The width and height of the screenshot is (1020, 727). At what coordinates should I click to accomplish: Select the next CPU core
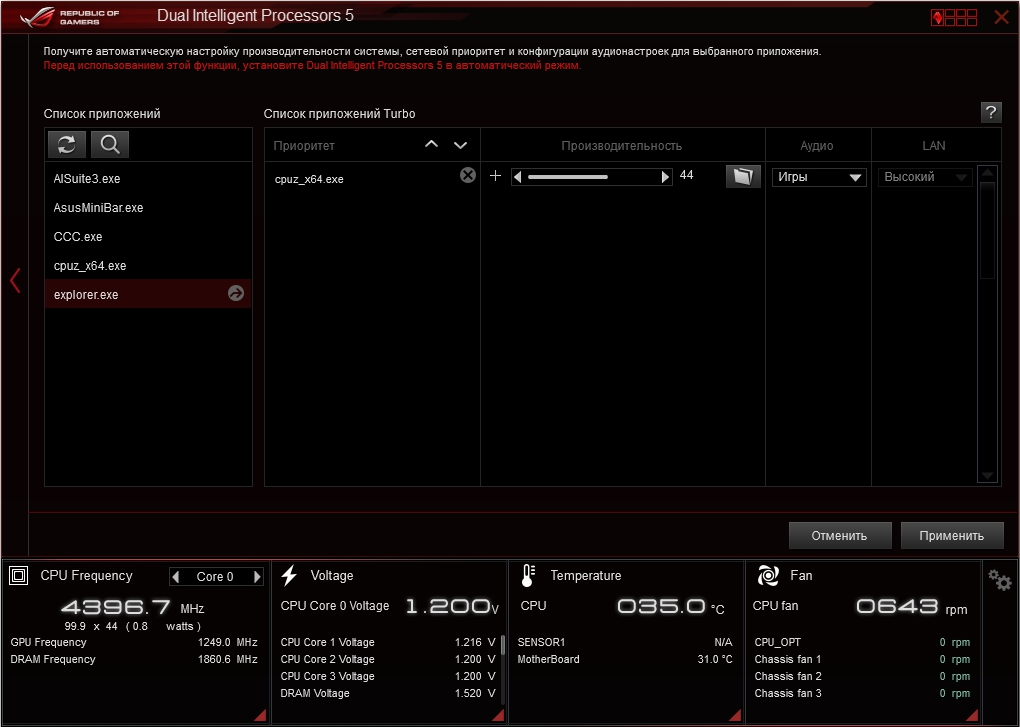click(x=258, y=577)
